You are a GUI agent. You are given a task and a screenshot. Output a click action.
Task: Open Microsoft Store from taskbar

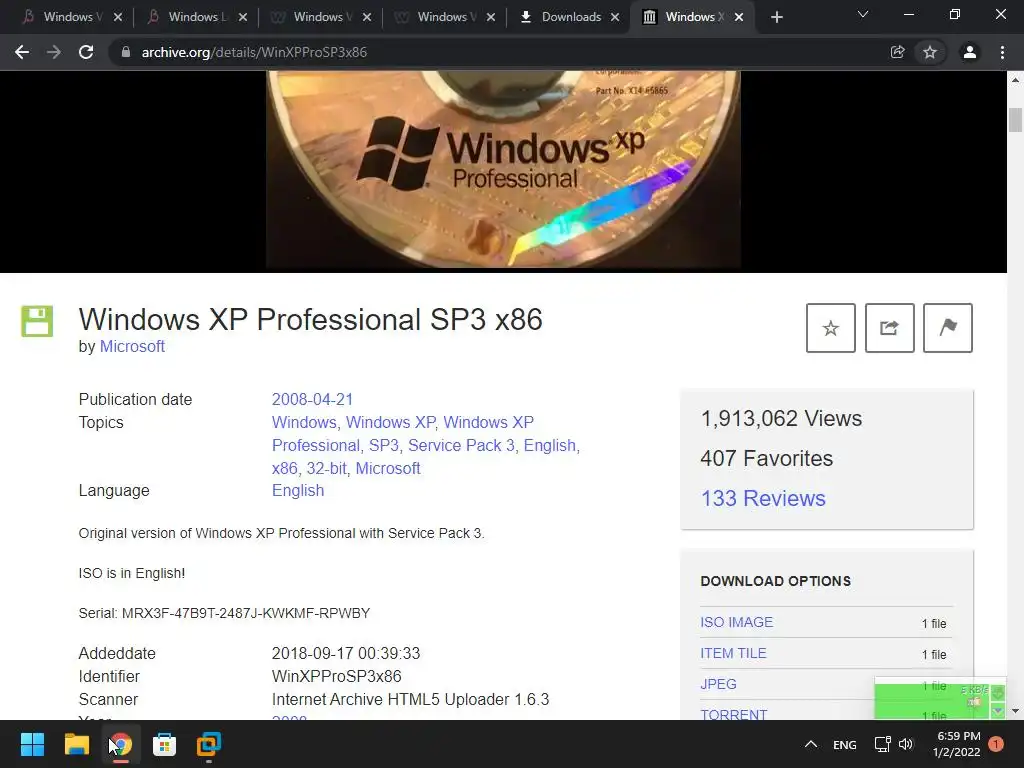[165, 744]
